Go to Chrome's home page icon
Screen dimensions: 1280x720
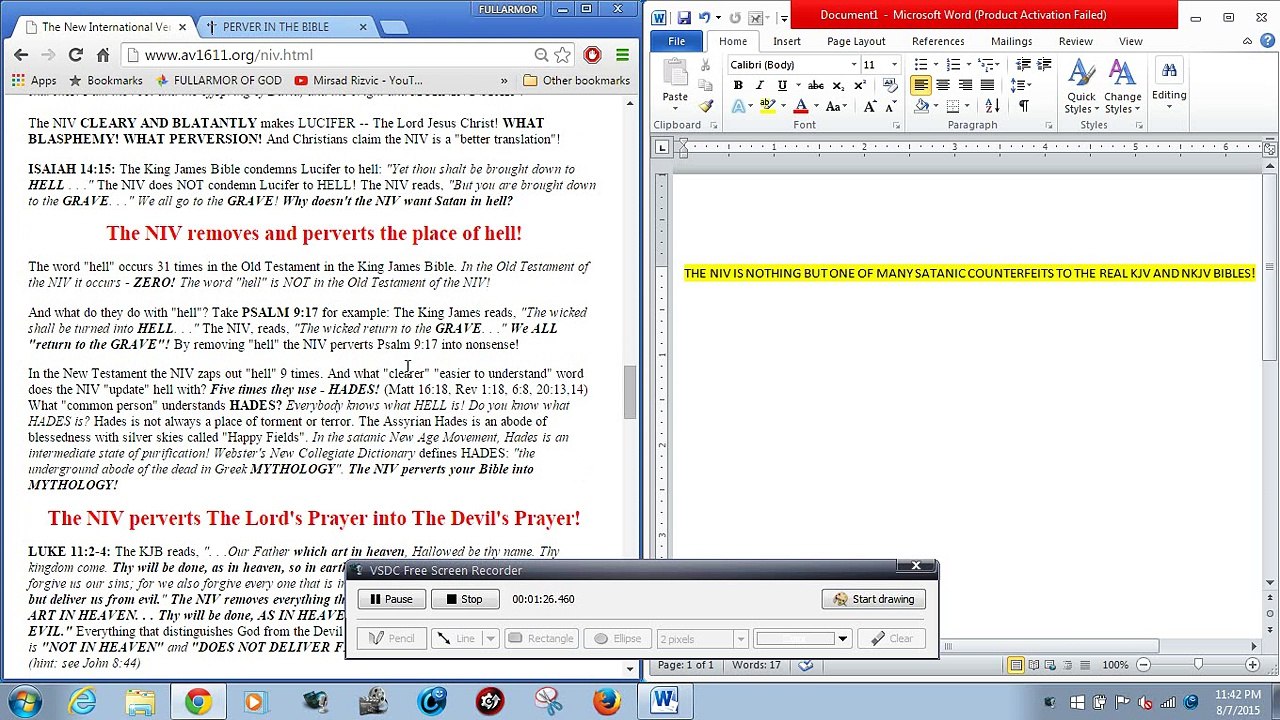(x=103, y=55)
